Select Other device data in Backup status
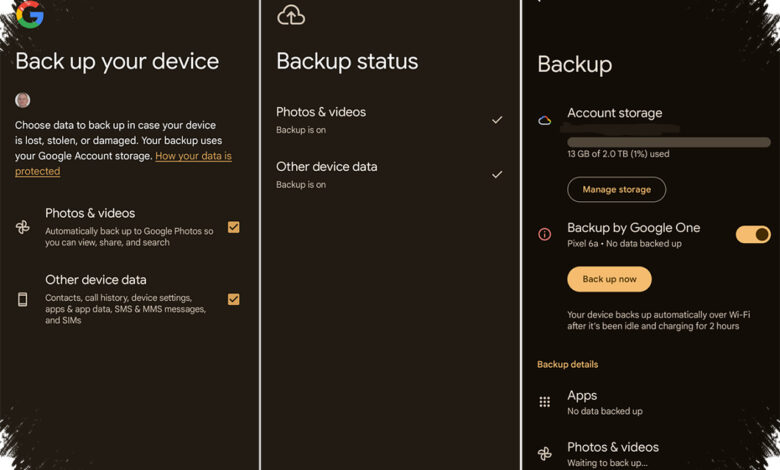This screenshot has width=780, height=470. tap(390, 175)
